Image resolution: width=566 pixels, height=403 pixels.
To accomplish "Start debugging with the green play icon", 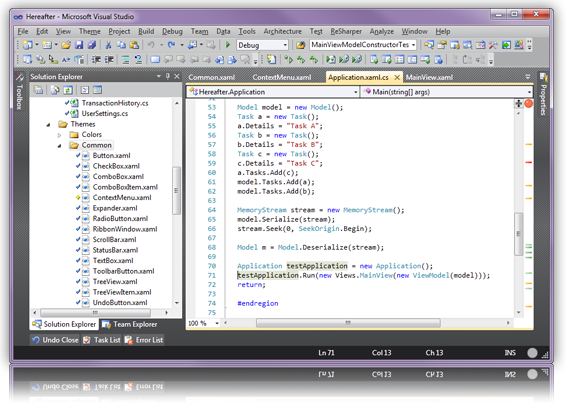I will 228,45.
